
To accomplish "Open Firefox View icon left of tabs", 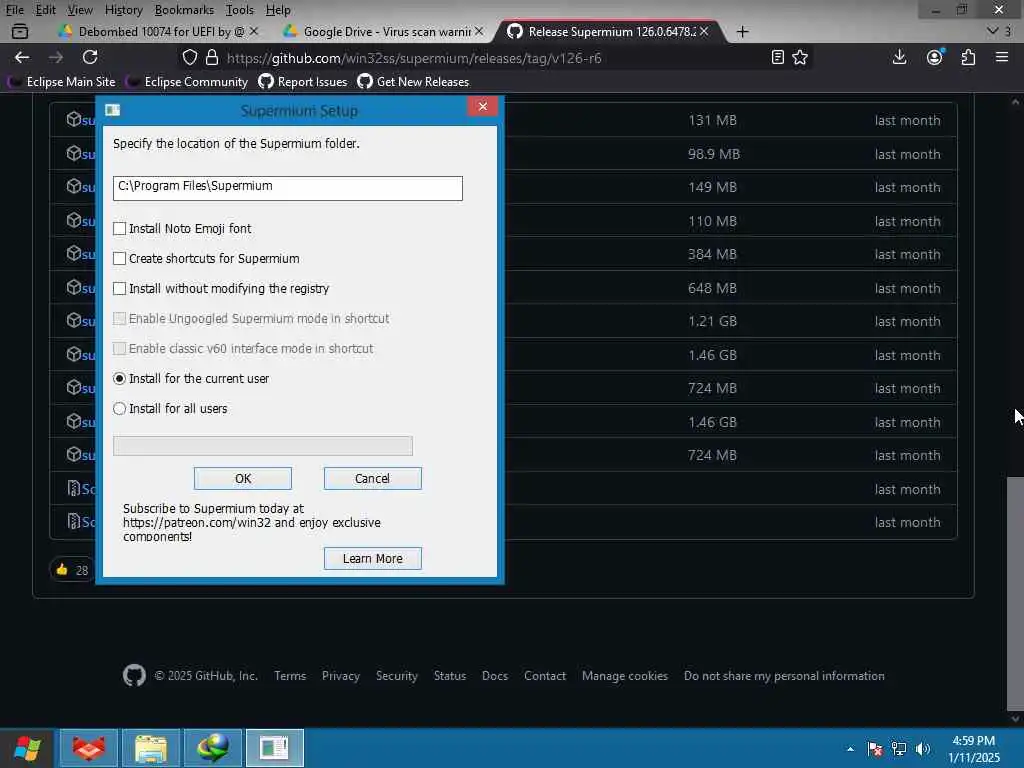I will (20, 31).
